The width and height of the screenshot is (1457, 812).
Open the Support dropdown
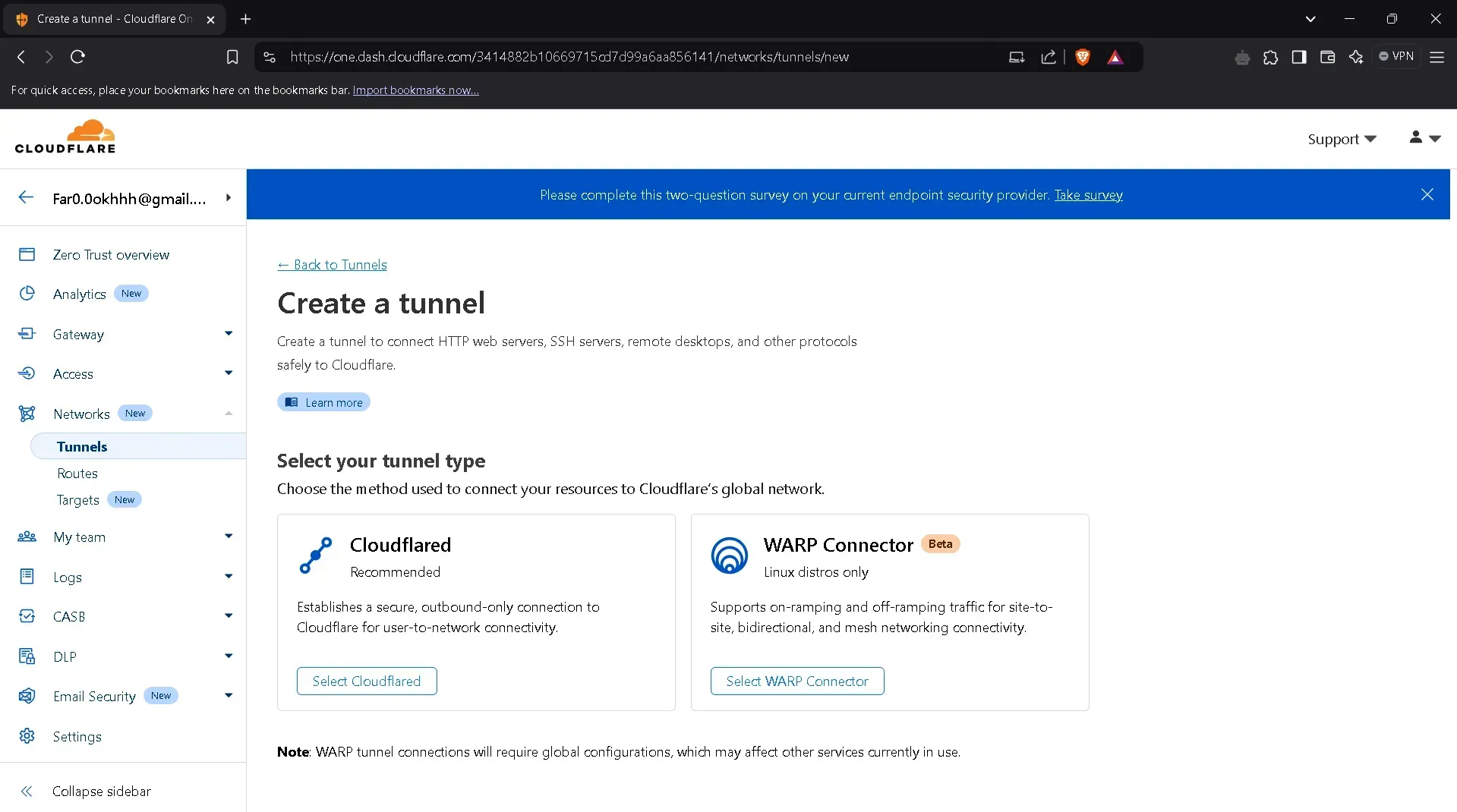[1341, 138]
